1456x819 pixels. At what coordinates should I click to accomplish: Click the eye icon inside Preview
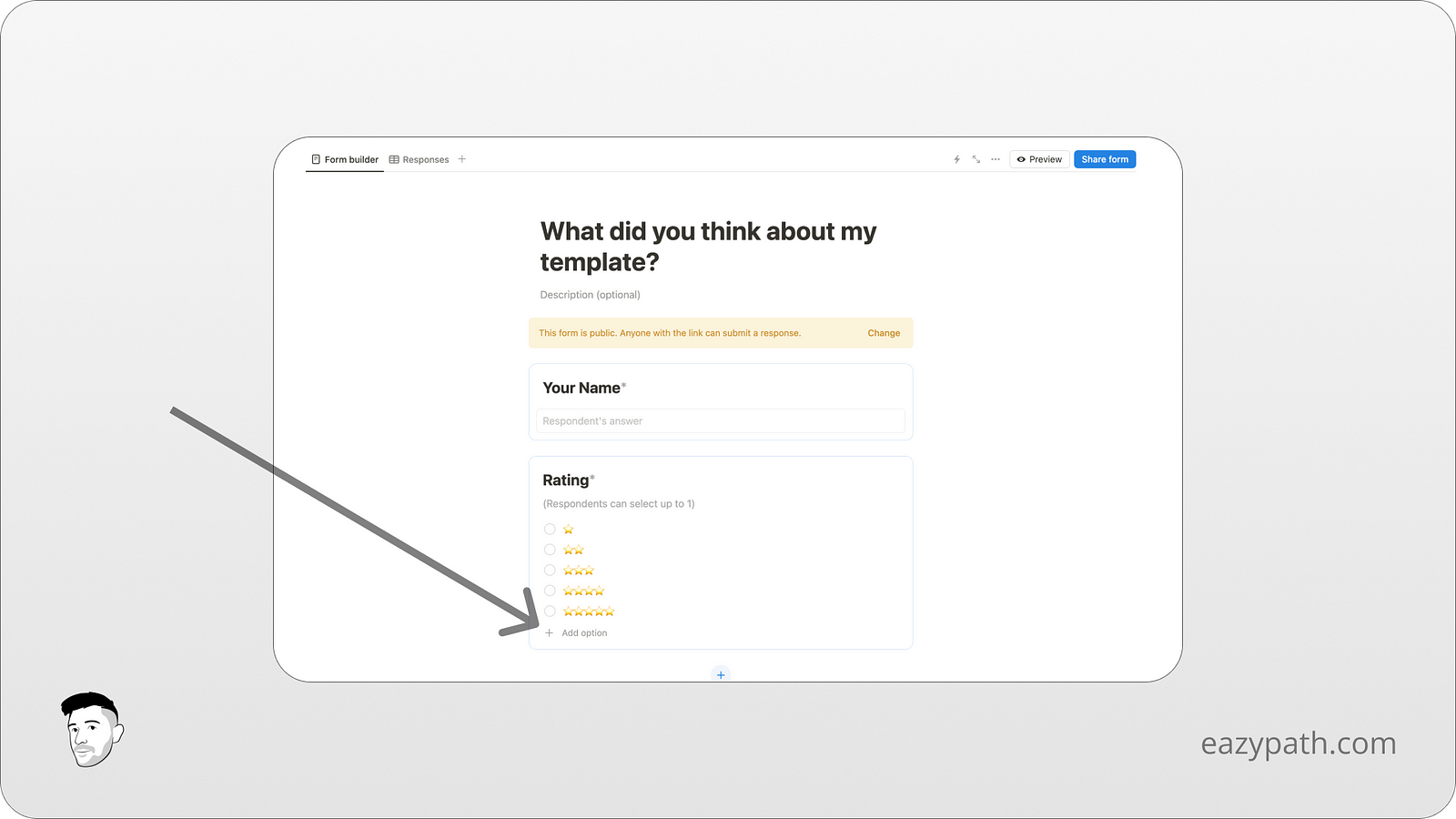(1021, 159)
